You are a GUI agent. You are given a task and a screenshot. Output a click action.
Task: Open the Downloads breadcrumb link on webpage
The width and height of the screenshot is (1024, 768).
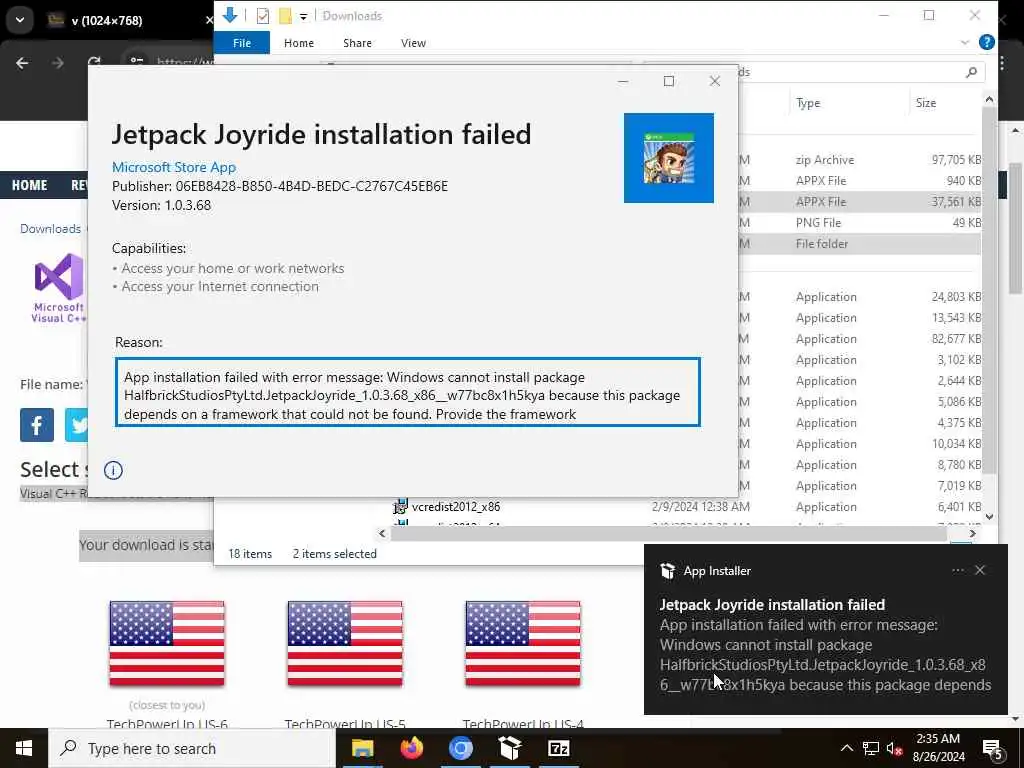pos(50,229)
